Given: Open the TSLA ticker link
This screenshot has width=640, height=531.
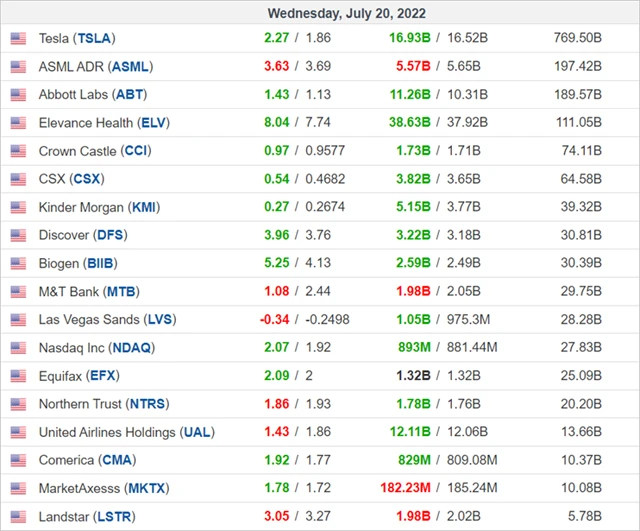Looking at the screenshot, I should pos(93,38).
